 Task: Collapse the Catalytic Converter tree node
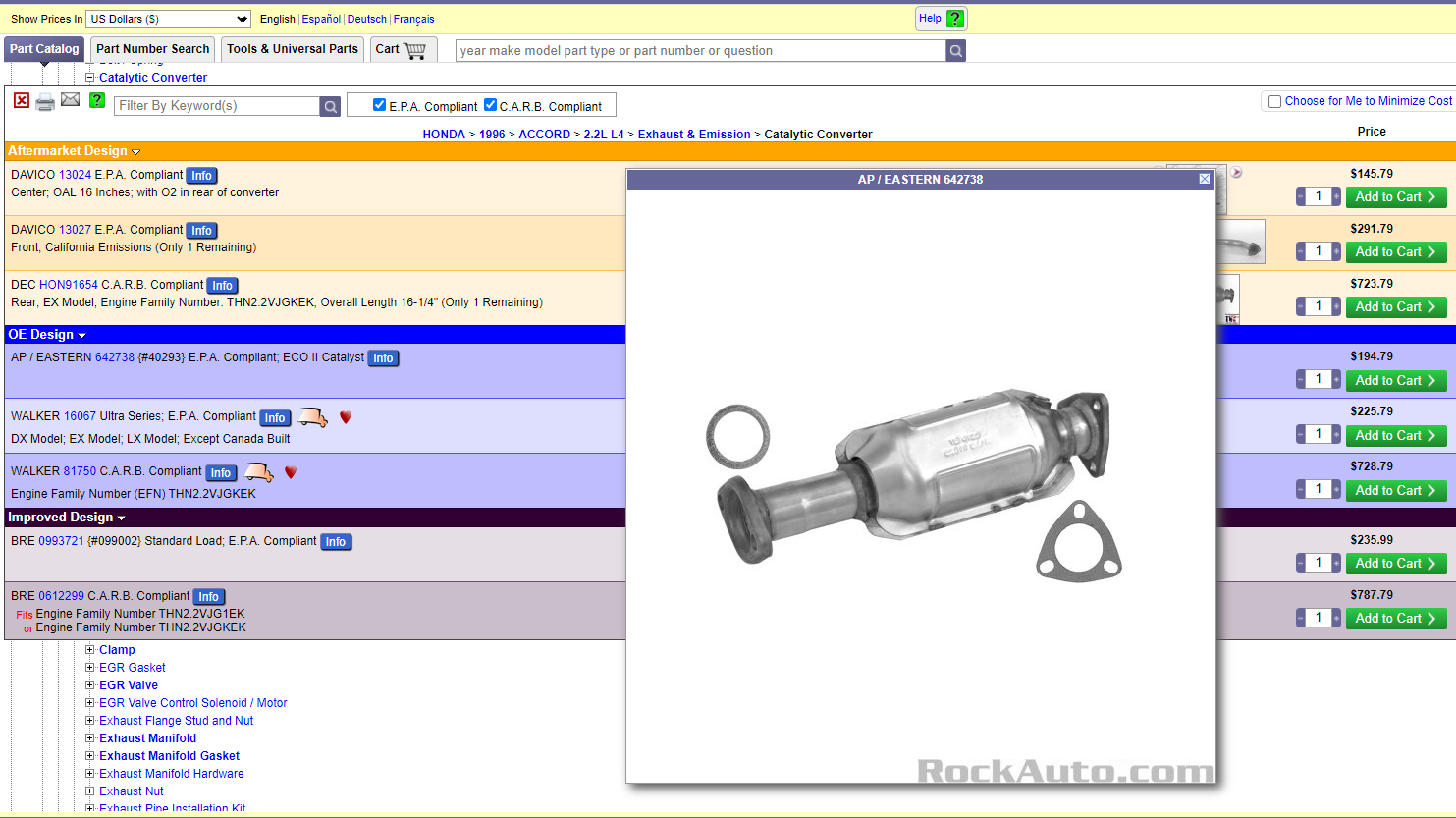click(x=90, y=78)
